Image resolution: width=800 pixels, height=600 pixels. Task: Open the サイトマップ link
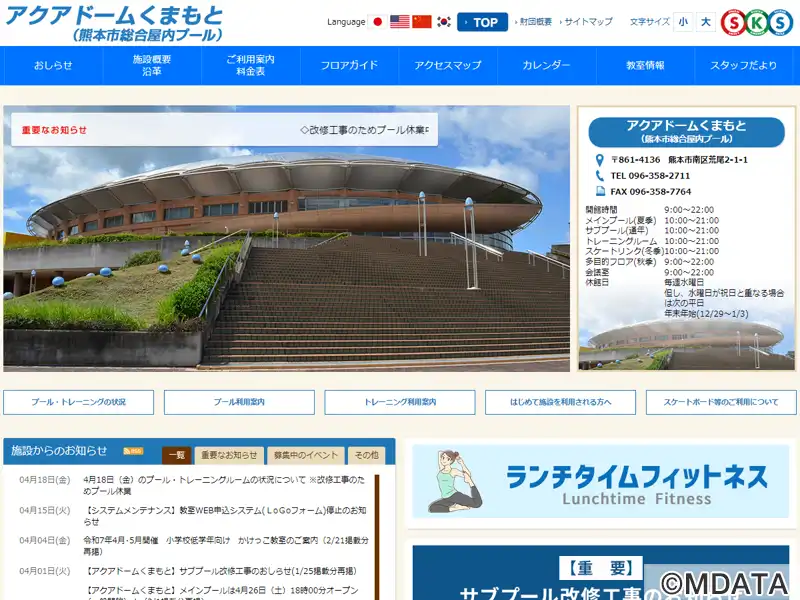click(x=588, y=22)
